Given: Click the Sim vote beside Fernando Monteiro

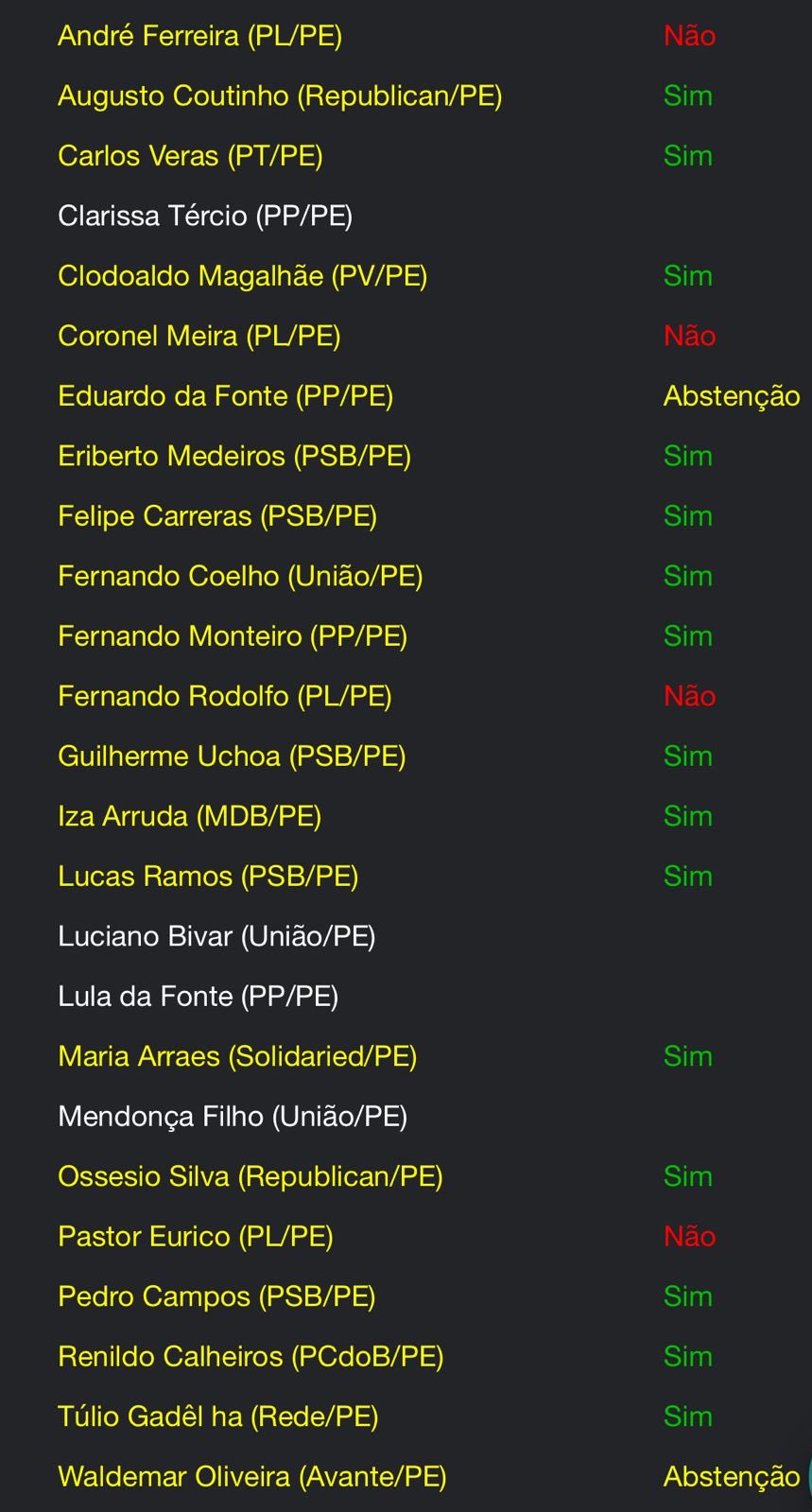Looking at the screenshot, I should [x=687, y=636].
